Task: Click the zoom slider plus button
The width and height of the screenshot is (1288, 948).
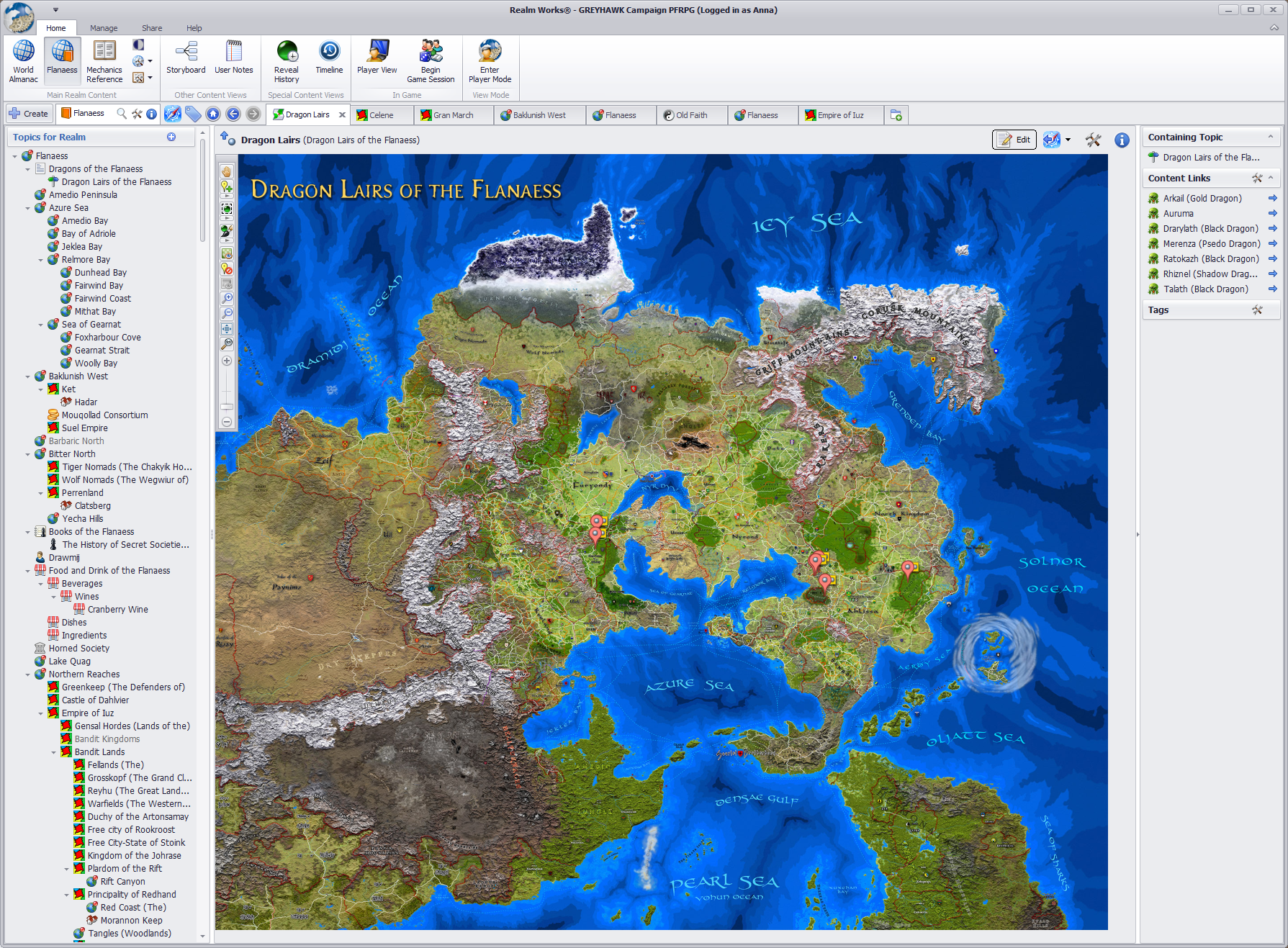Action: 226,361
